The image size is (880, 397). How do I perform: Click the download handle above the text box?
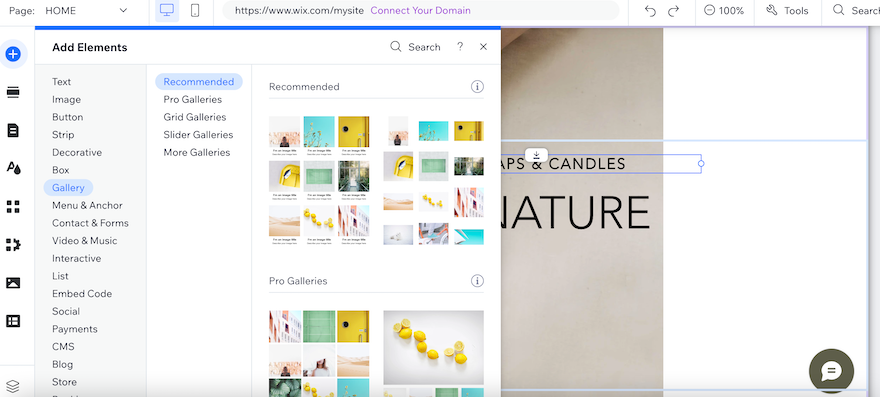point(536,155)
